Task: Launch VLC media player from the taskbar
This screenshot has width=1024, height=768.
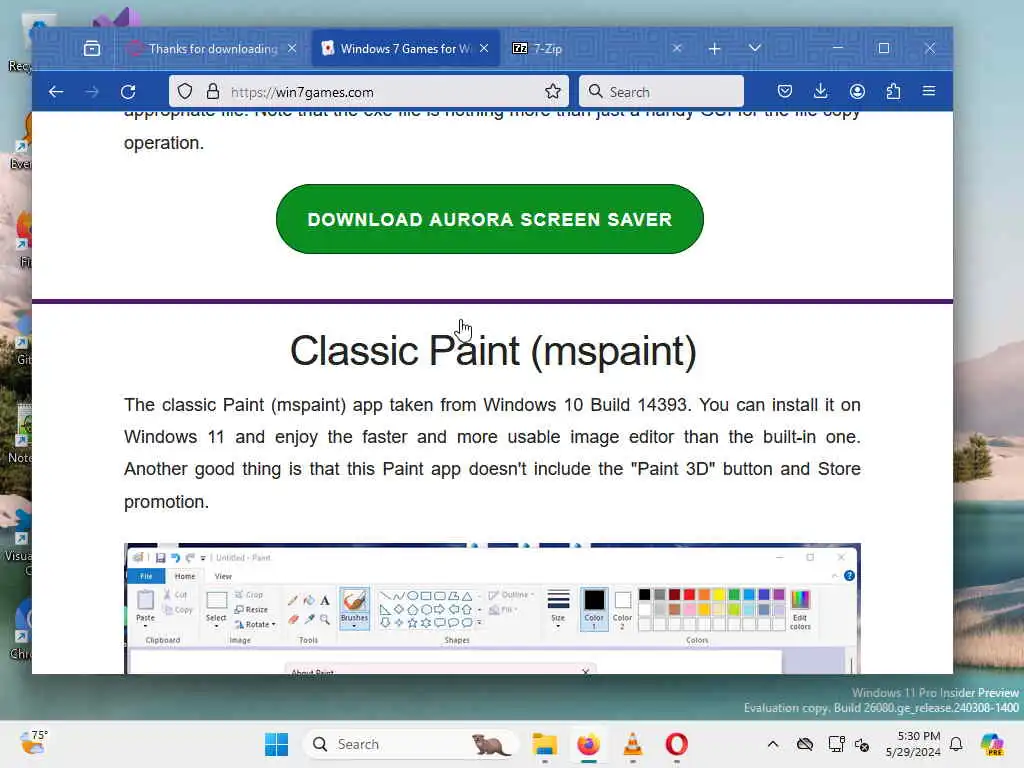Action: [632, 744]
